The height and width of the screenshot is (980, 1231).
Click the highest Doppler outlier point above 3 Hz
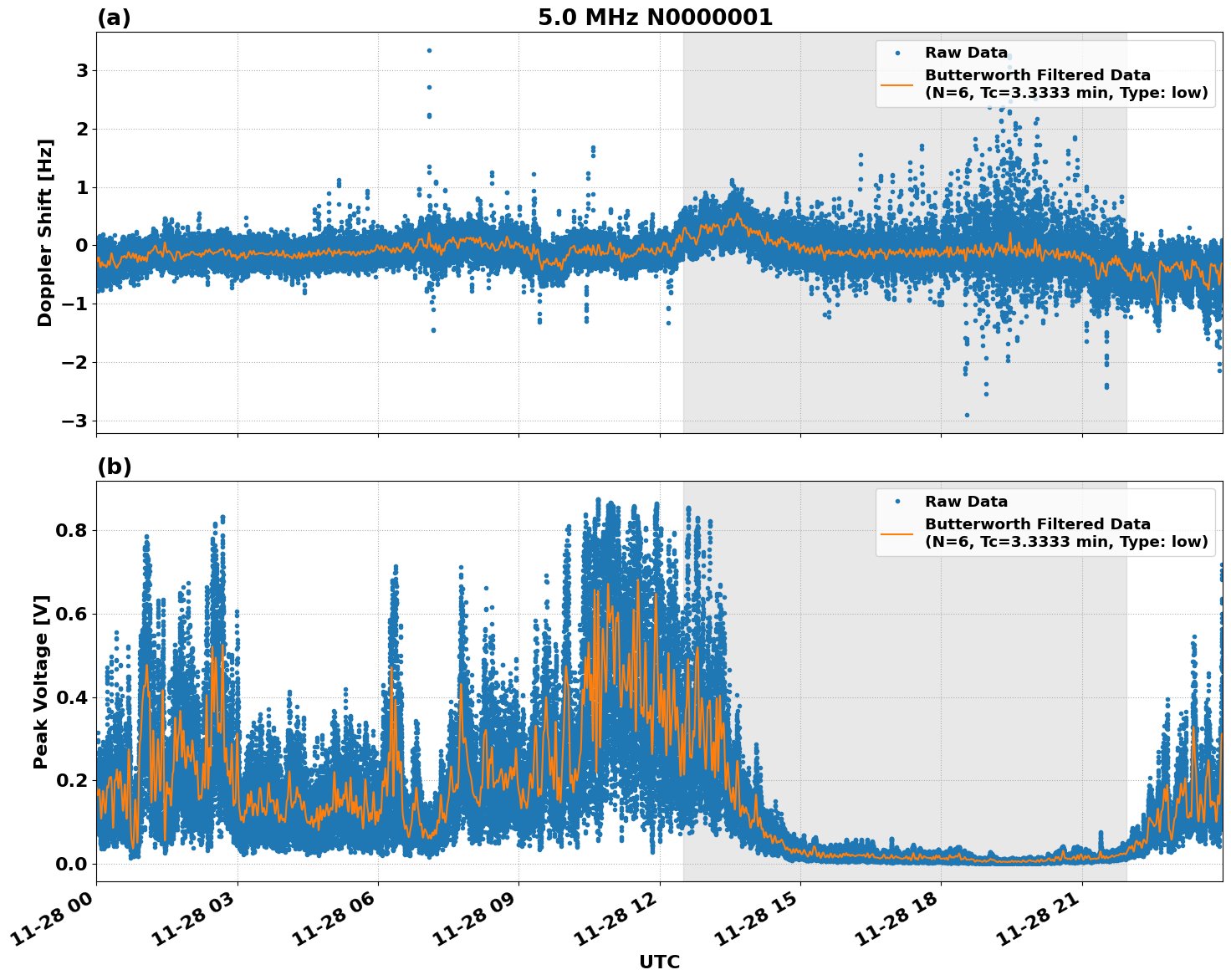coord(429,50)
